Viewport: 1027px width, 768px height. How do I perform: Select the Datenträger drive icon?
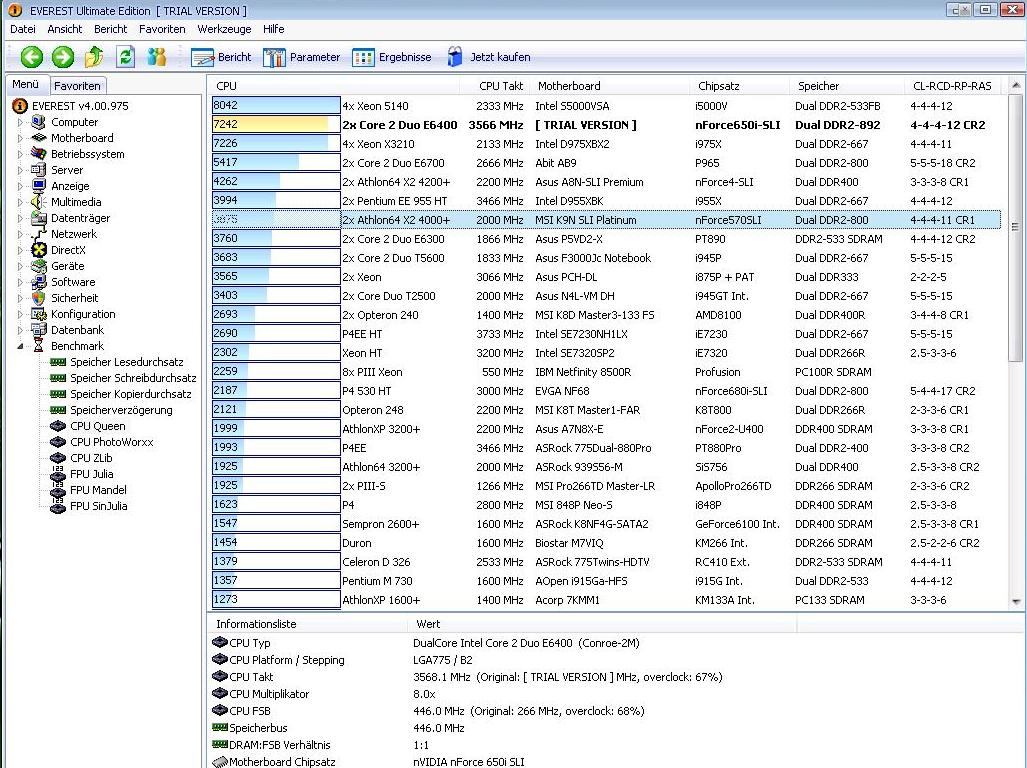tap(39, 218)
